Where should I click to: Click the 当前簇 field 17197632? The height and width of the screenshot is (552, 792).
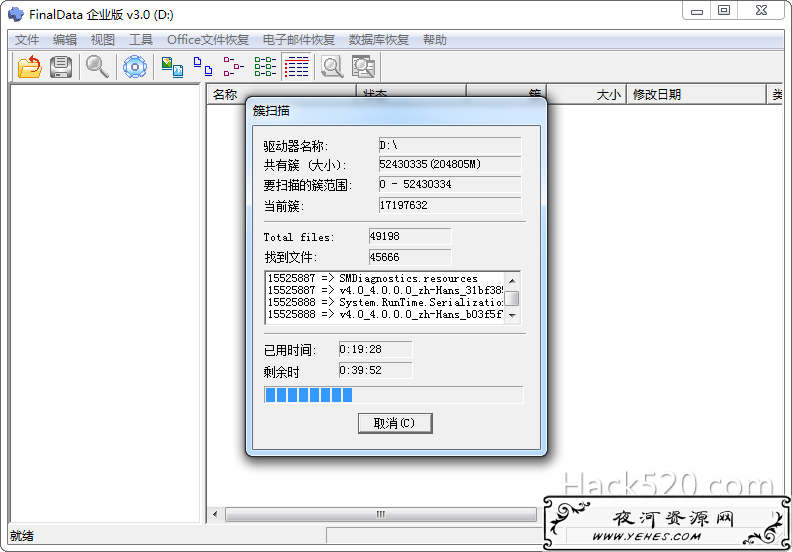click(450, 205)
